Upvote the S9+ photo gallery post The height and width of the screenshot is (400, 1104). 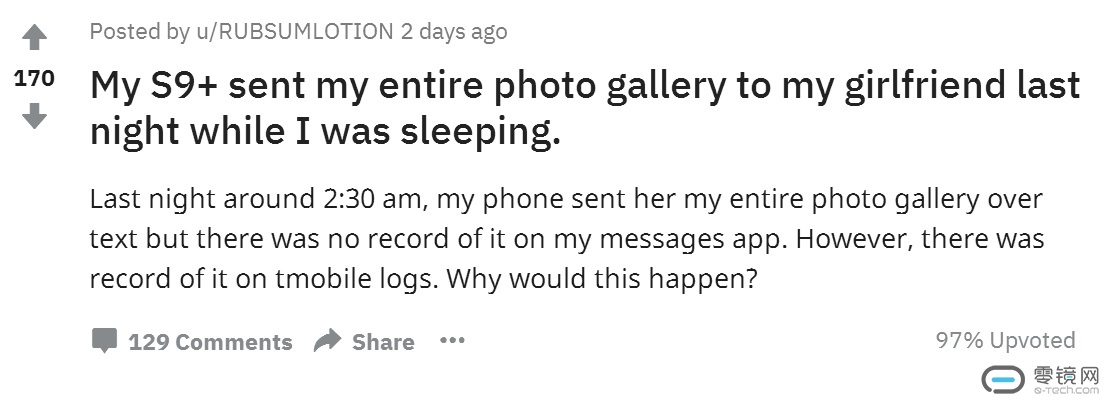pyautogui.click(x=34, y=40)
